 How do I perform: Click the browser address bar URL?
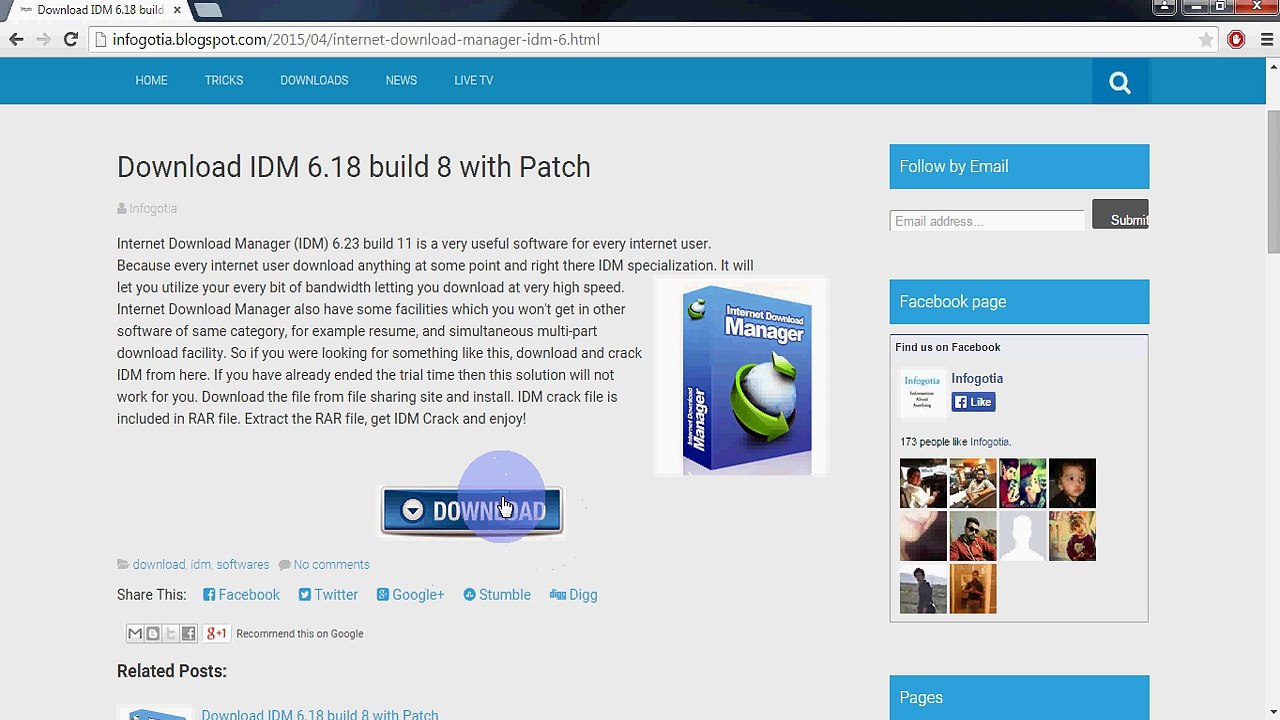[x=356, y=40]
